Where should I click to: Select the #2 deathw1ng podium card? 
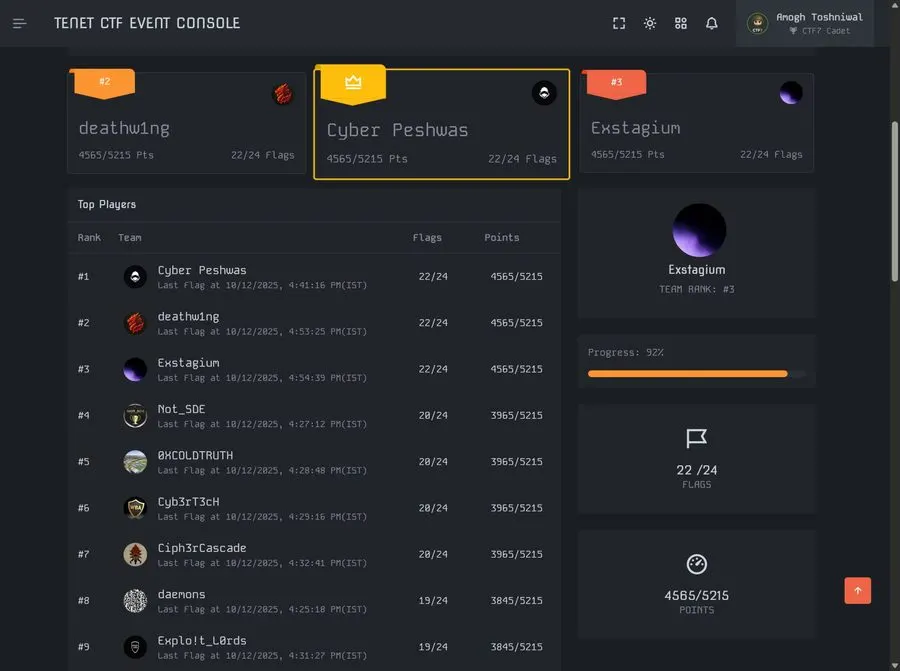(187, 122)
